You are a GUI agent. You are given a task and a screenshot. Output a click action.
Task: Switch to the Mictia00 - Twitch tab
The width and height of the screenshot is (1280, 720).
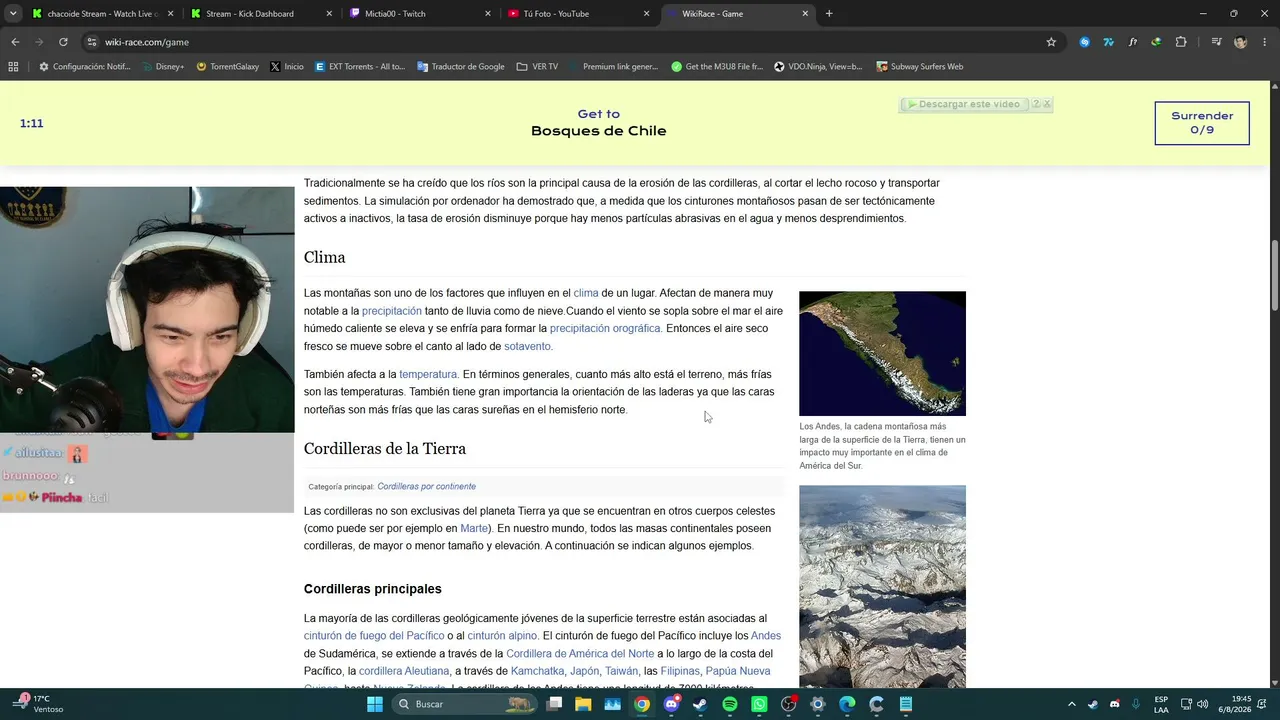point(420,14)
